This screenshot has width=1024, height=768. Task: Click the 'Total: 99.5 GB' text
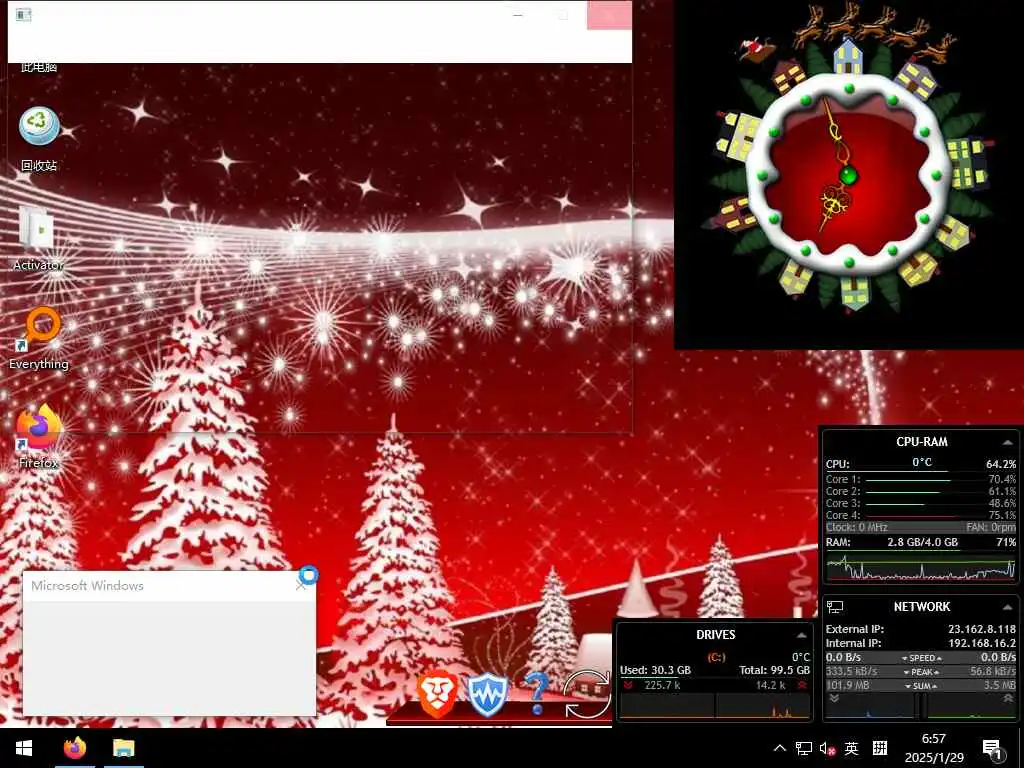(775, 670)
